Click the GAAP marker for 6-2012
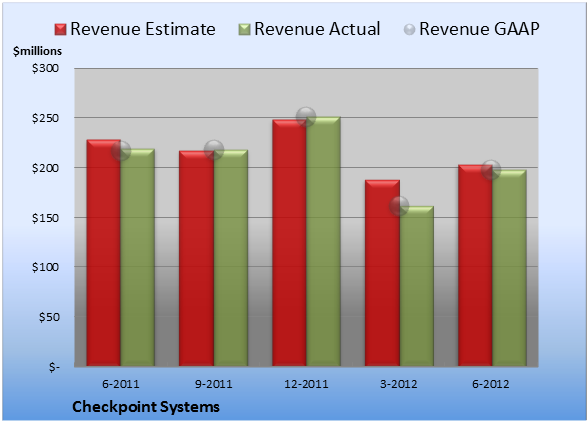The width and height of the screenshot is (588, 422). tap(491, 170)
